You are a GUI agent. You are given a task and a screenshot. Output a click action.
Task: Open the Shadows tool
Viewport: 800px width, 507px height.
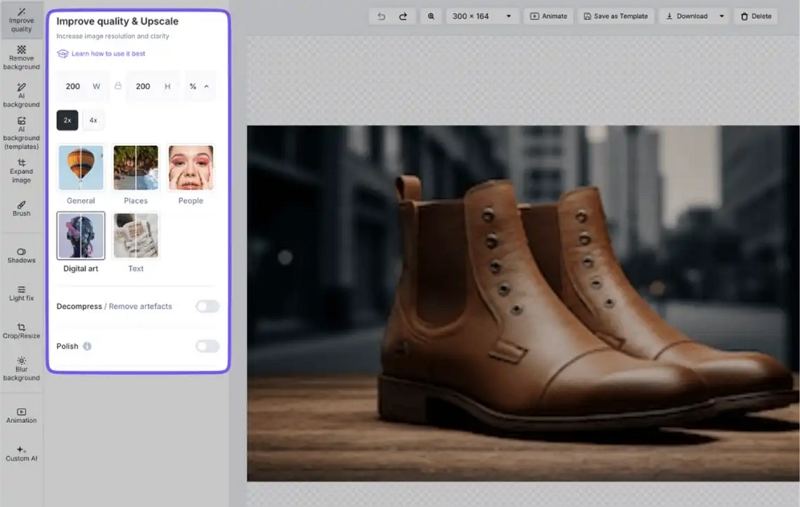point(21,256)
